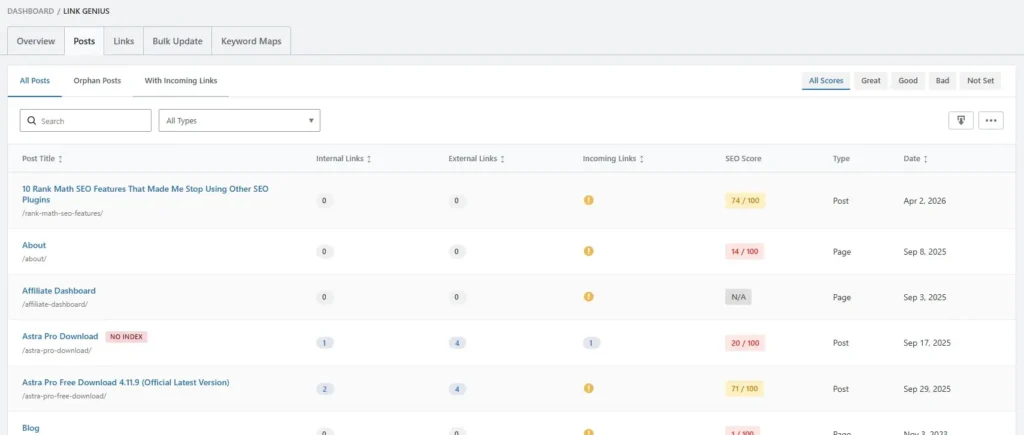
Task: Open the three-dots more options menu
Action: coord(991,120)
